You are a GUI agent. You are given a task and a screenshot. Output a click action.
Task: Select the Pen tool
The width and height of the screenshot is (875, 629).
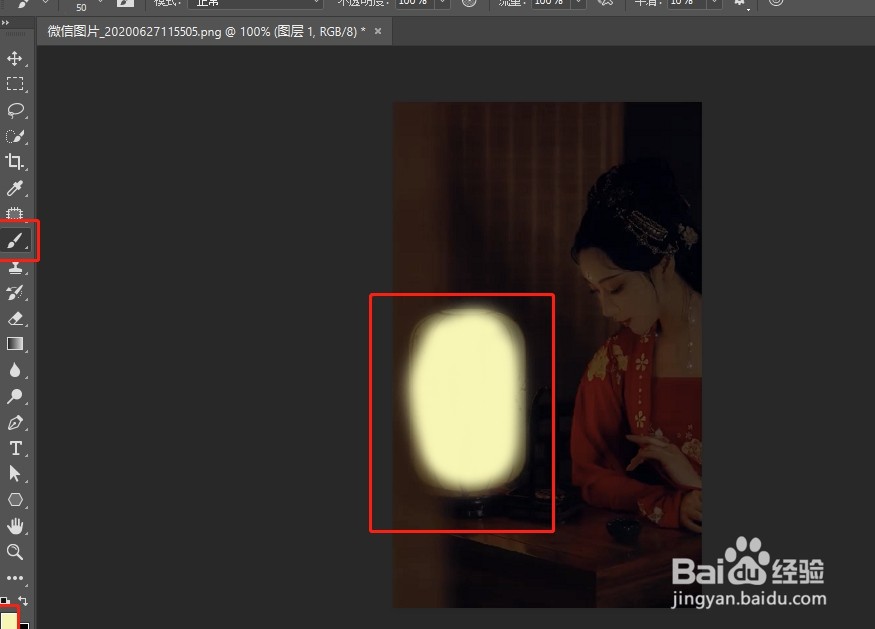point(15,422)
